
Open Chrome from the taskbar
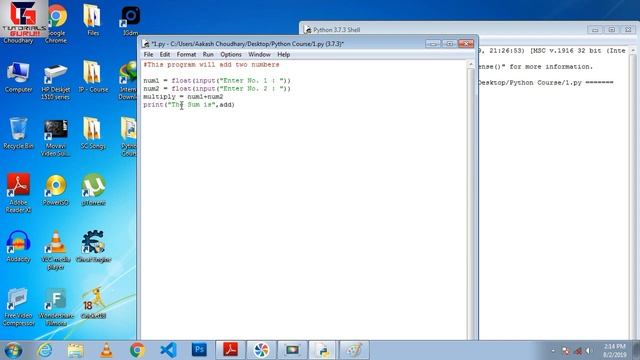(138, 350)
